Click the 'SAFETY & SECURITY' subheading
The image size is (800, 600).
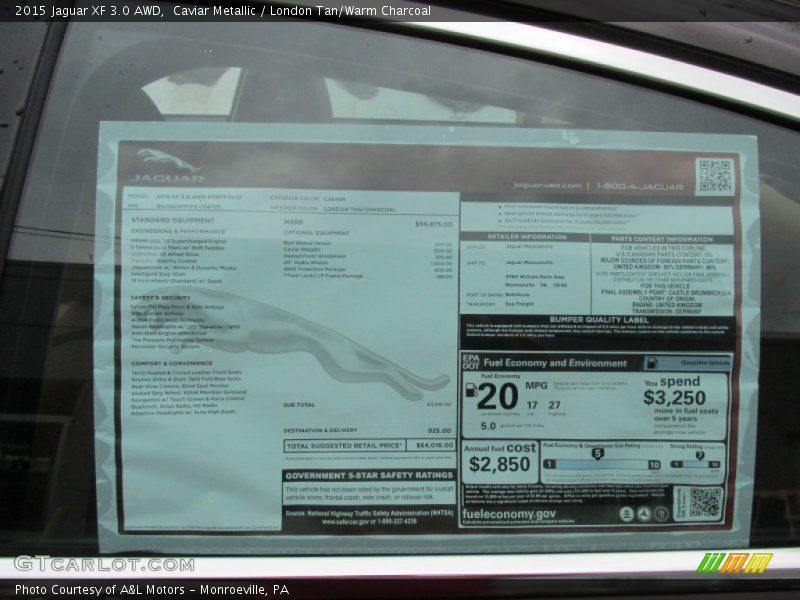(160, 297)
